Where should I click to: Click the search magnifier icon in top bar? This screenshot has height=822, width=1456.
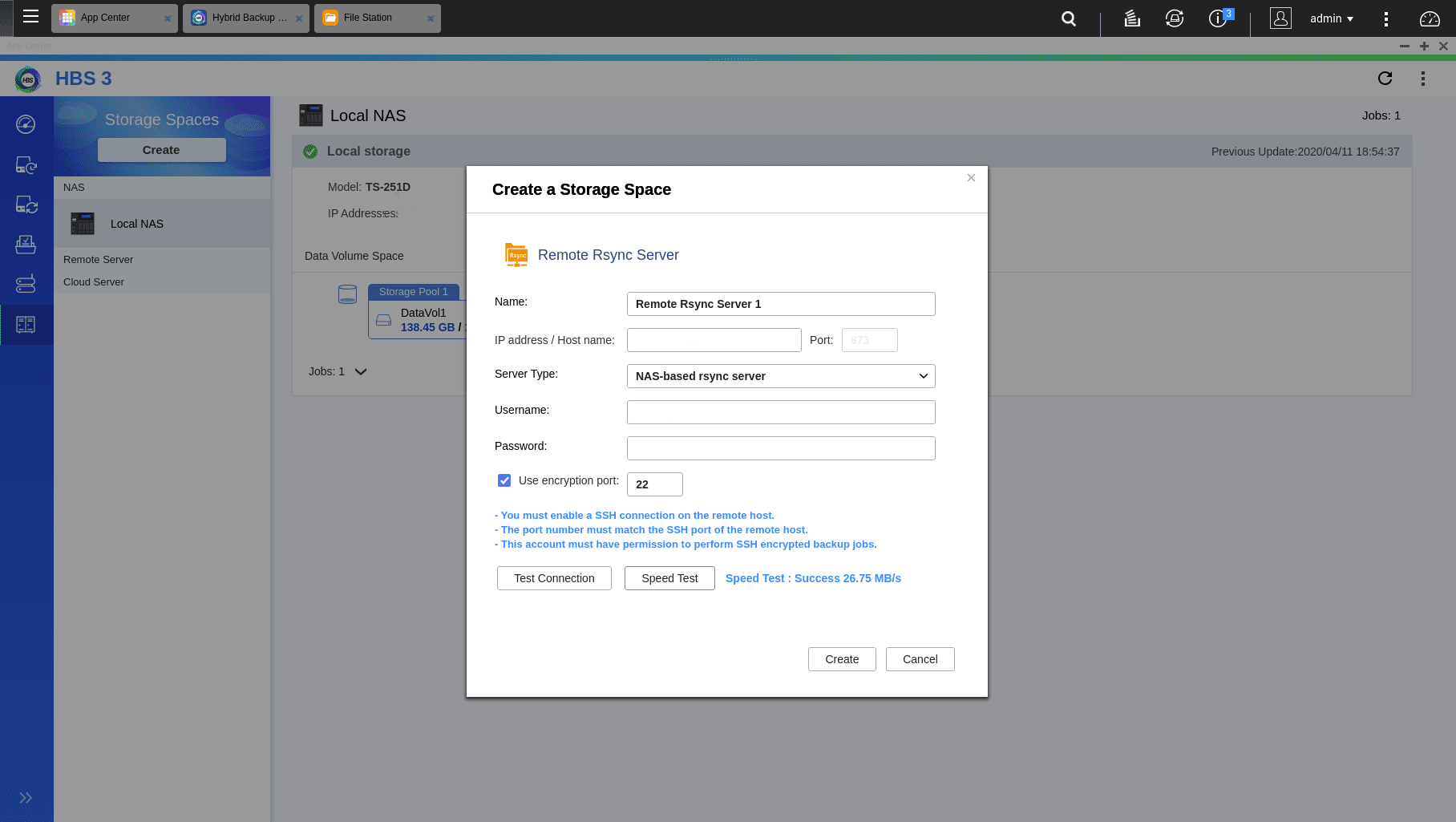click(x=1069, y=18)
